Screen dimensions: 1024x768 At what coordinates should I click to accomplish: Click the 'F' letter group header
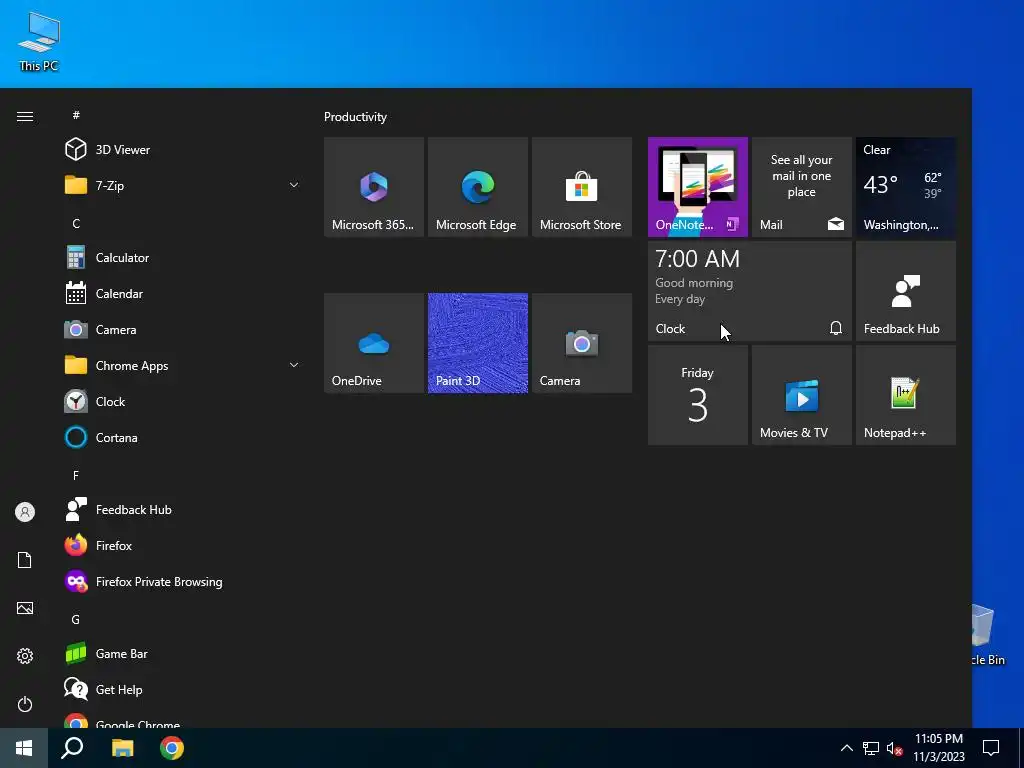76,475
